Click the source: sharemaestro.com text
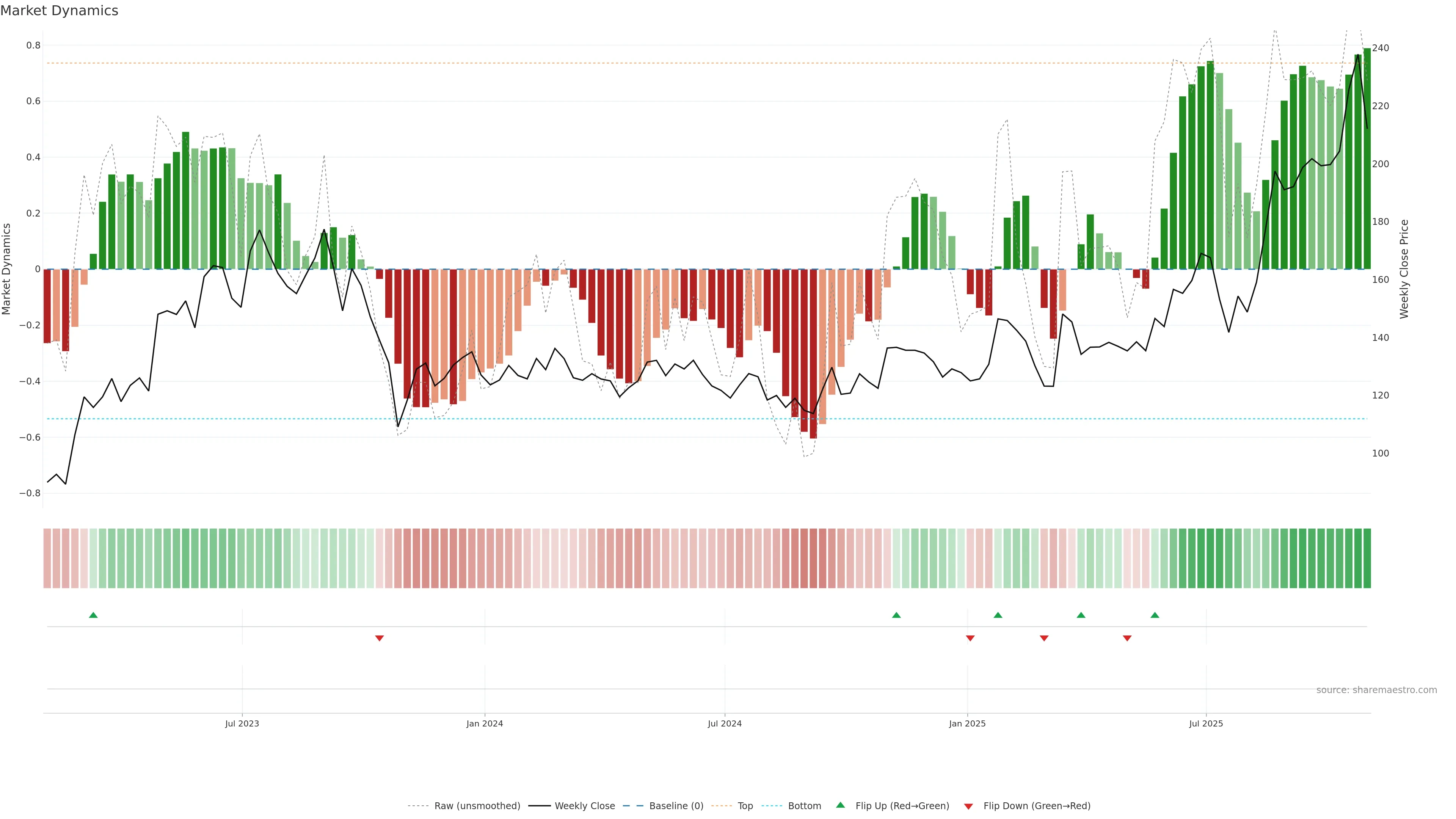Image resolution: width=1456 pixels, height=819 pixels. pos(1376,690)
